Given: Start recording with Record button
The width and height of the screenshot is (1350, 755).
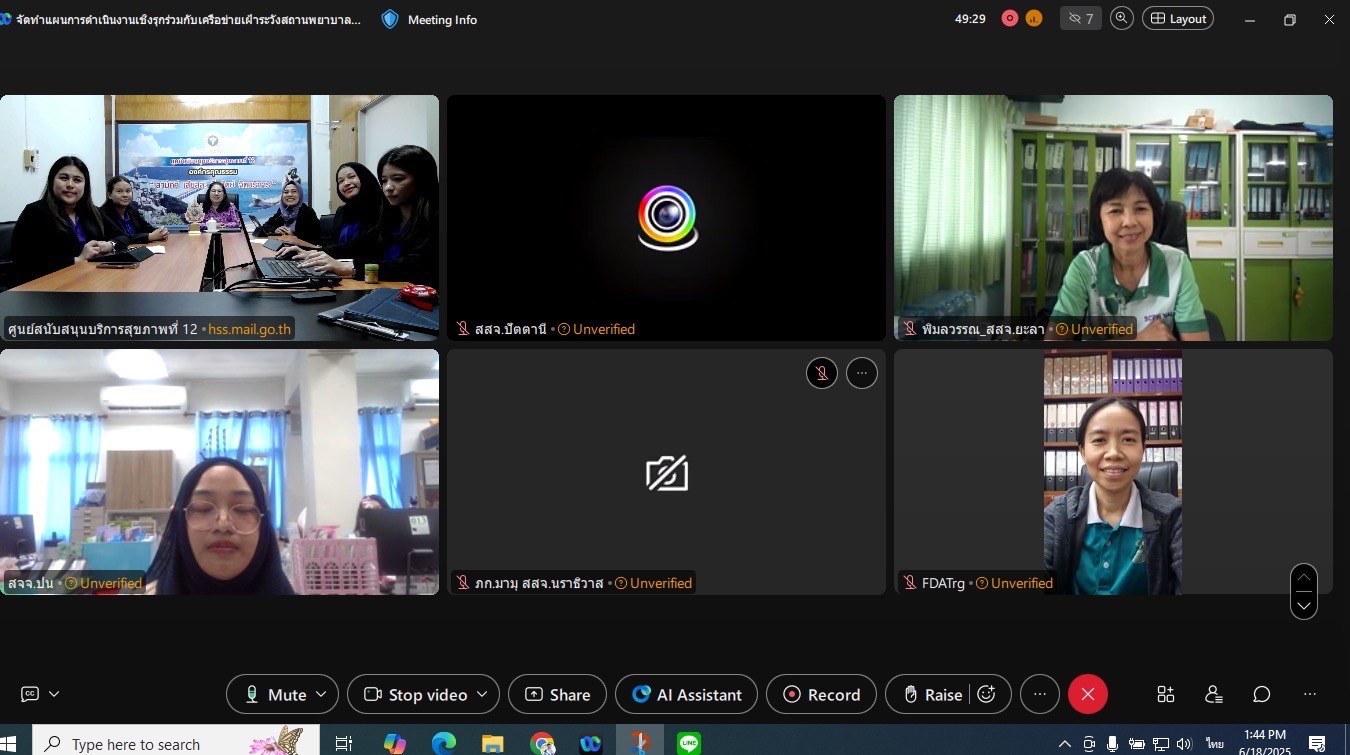Looking at the screenshot, I should [821, 694].
